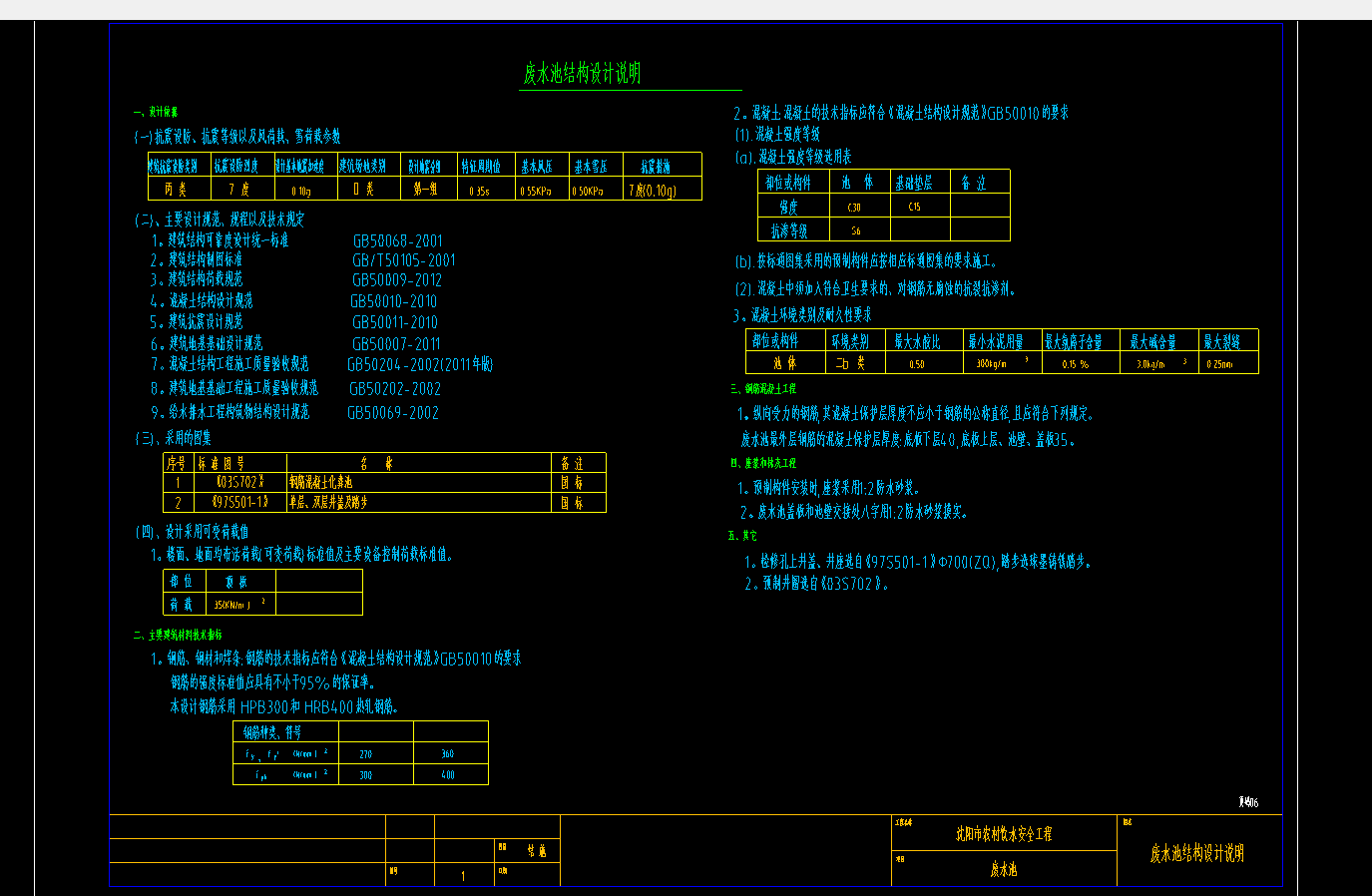Click atlas table cell '《03S702》'

pyautogui.click(x=239, y=482)
